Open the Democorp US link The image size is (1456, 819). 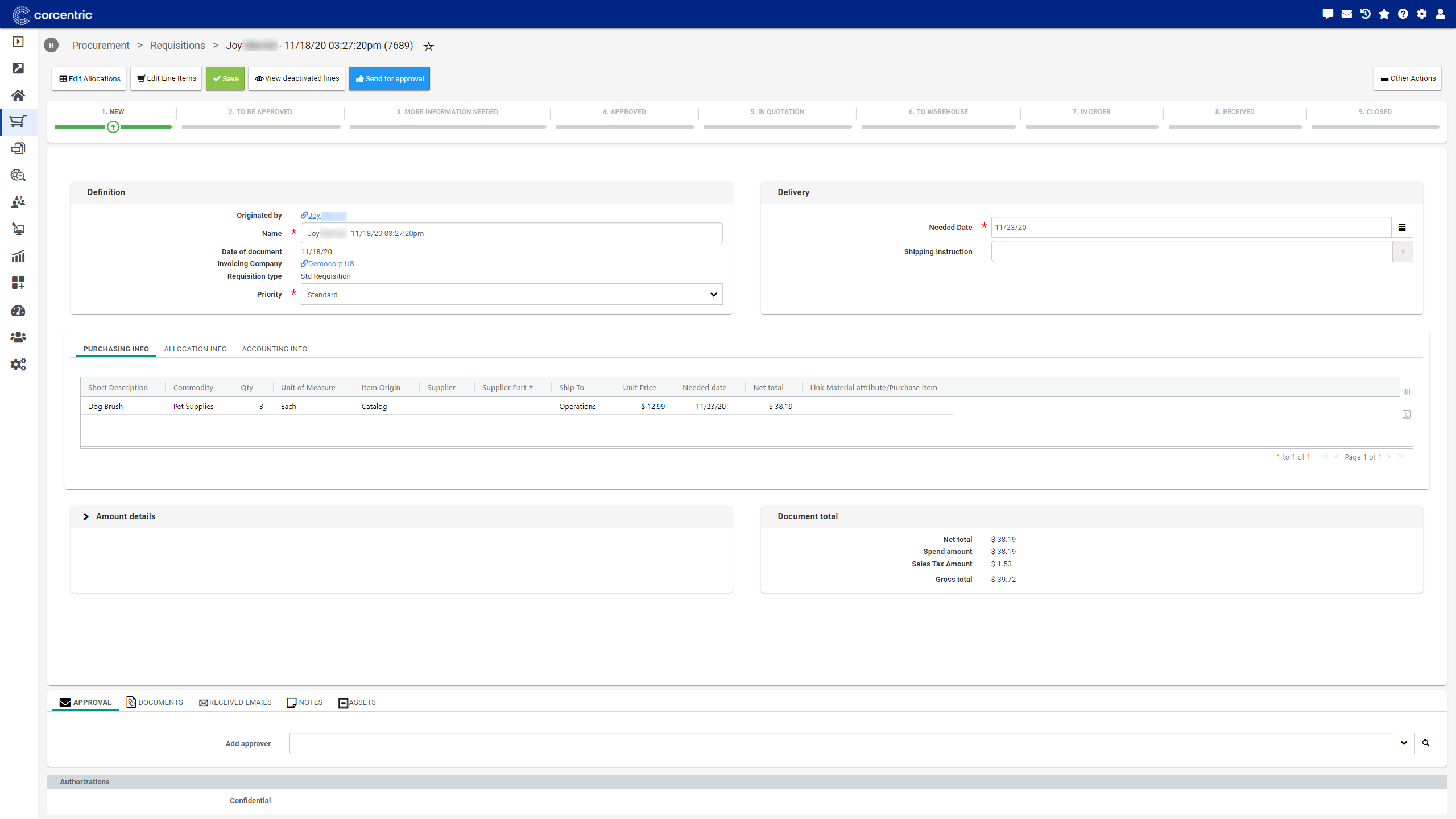[x=330, y=264]
